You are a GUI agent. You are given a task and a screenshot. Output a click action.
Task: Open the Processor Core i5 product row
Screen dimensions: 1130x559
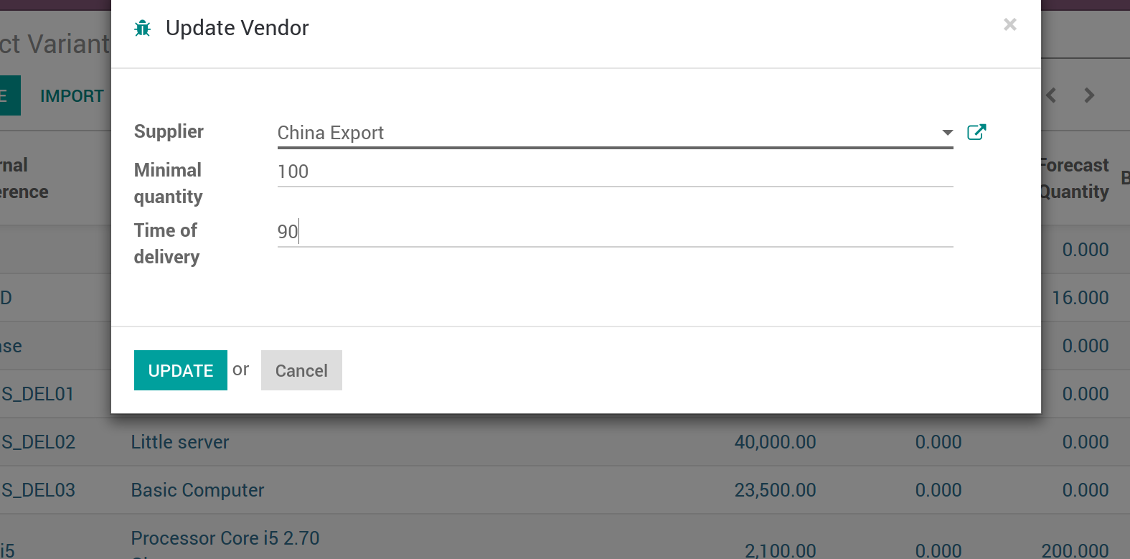click(x=225, y=539)
